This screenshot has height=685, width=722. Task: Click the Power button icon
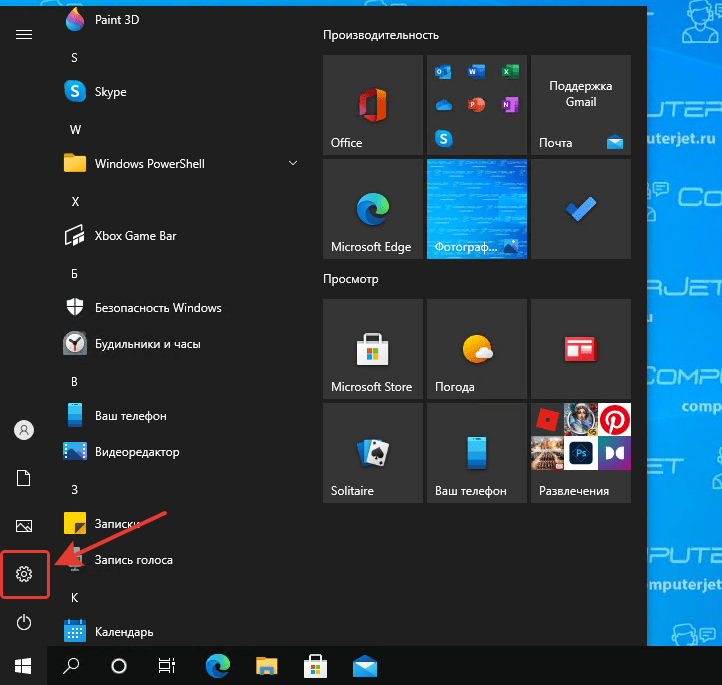coord(25,623)
